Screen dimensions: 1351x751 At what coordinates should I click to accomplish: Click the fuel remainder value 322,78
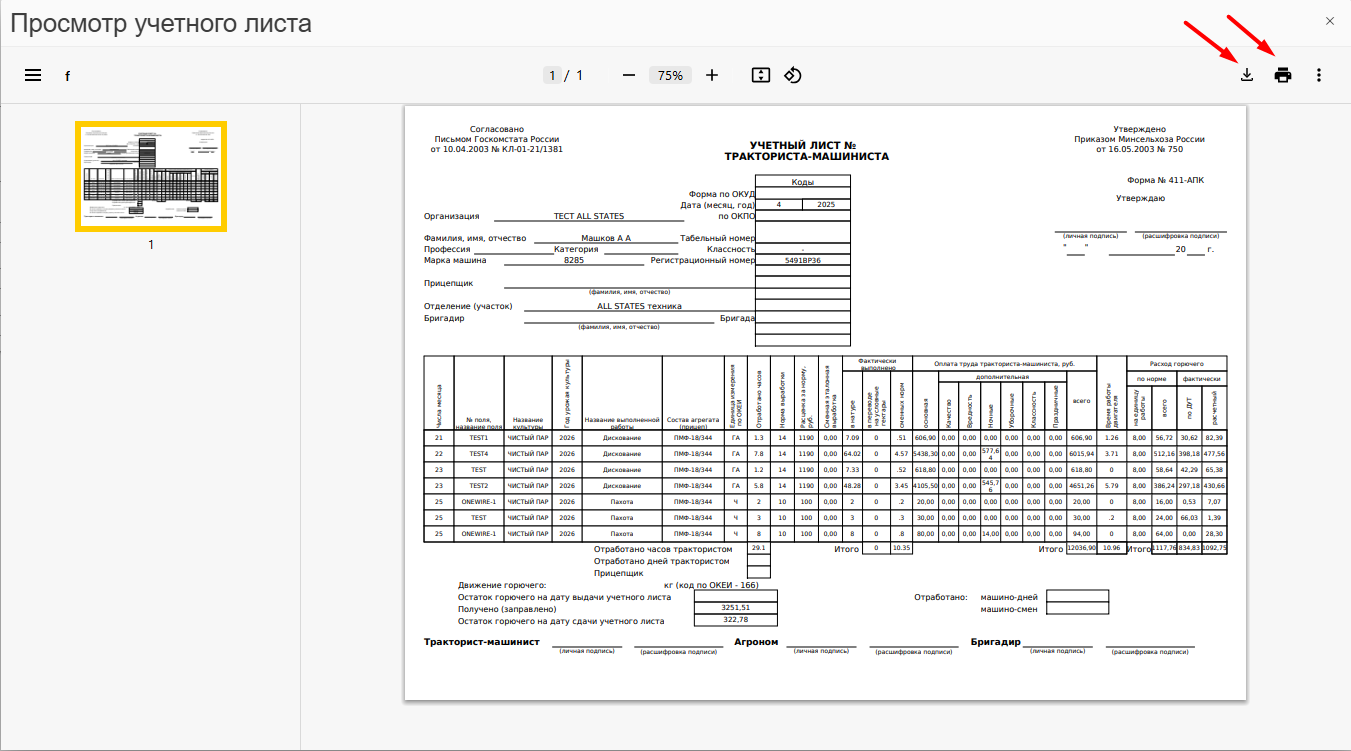(735, 620)
